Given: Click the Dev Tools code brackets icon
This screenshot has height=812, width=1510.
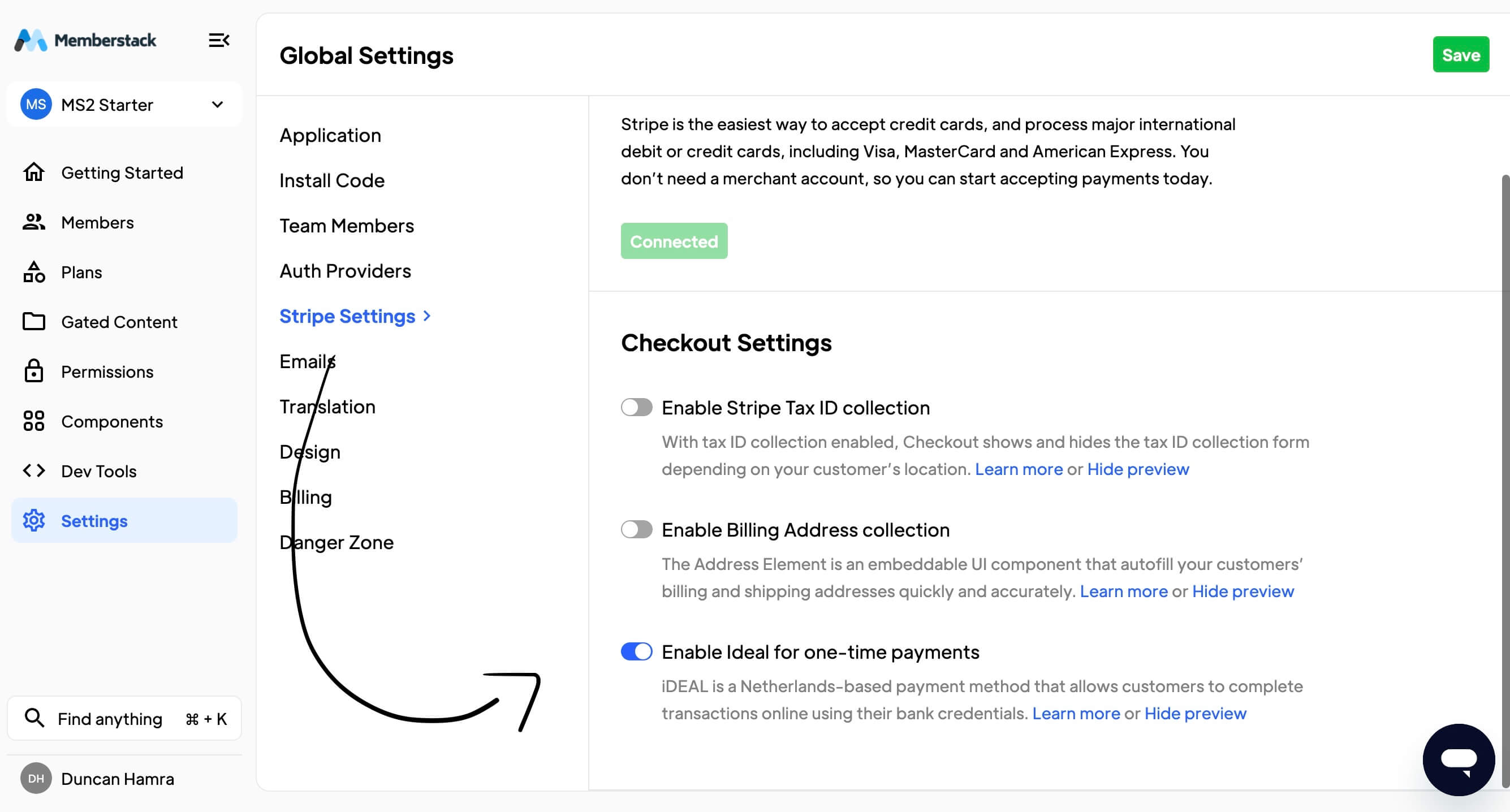Looking at the screenshot, I should pyautogui.click(x=33, y=471).
